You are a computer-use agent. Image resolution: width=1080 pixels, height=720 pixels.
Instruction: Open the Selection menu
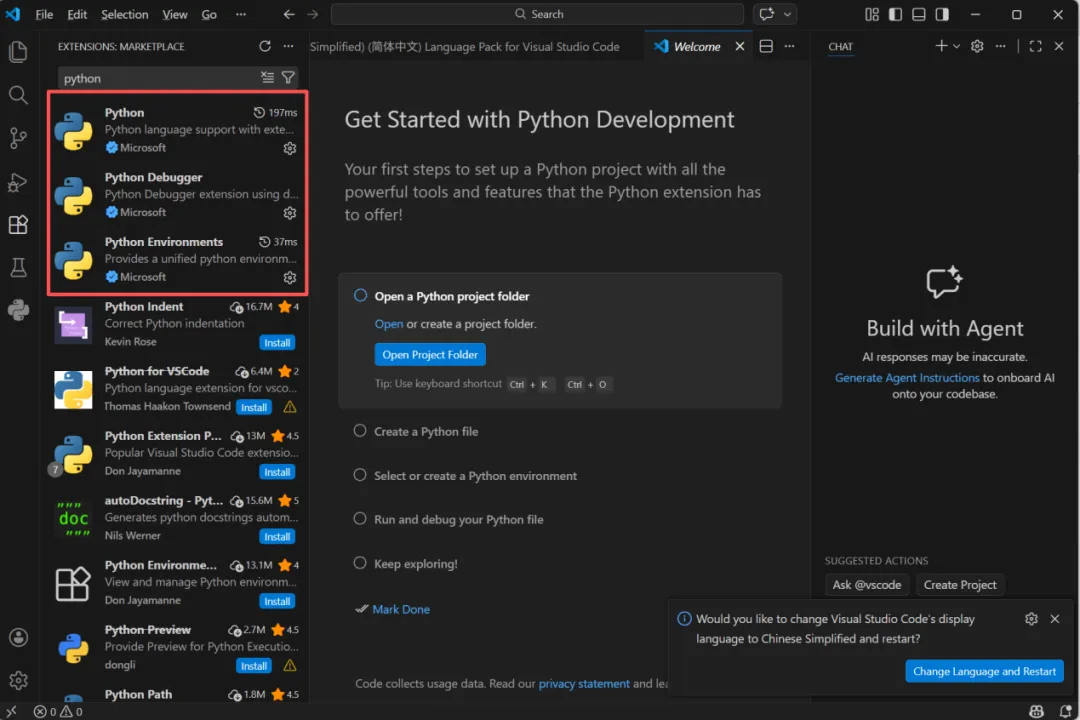pos(124,15)
